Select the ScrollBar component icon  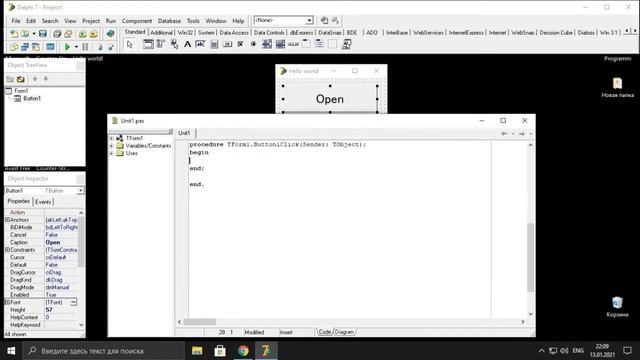tap(293, 44)
